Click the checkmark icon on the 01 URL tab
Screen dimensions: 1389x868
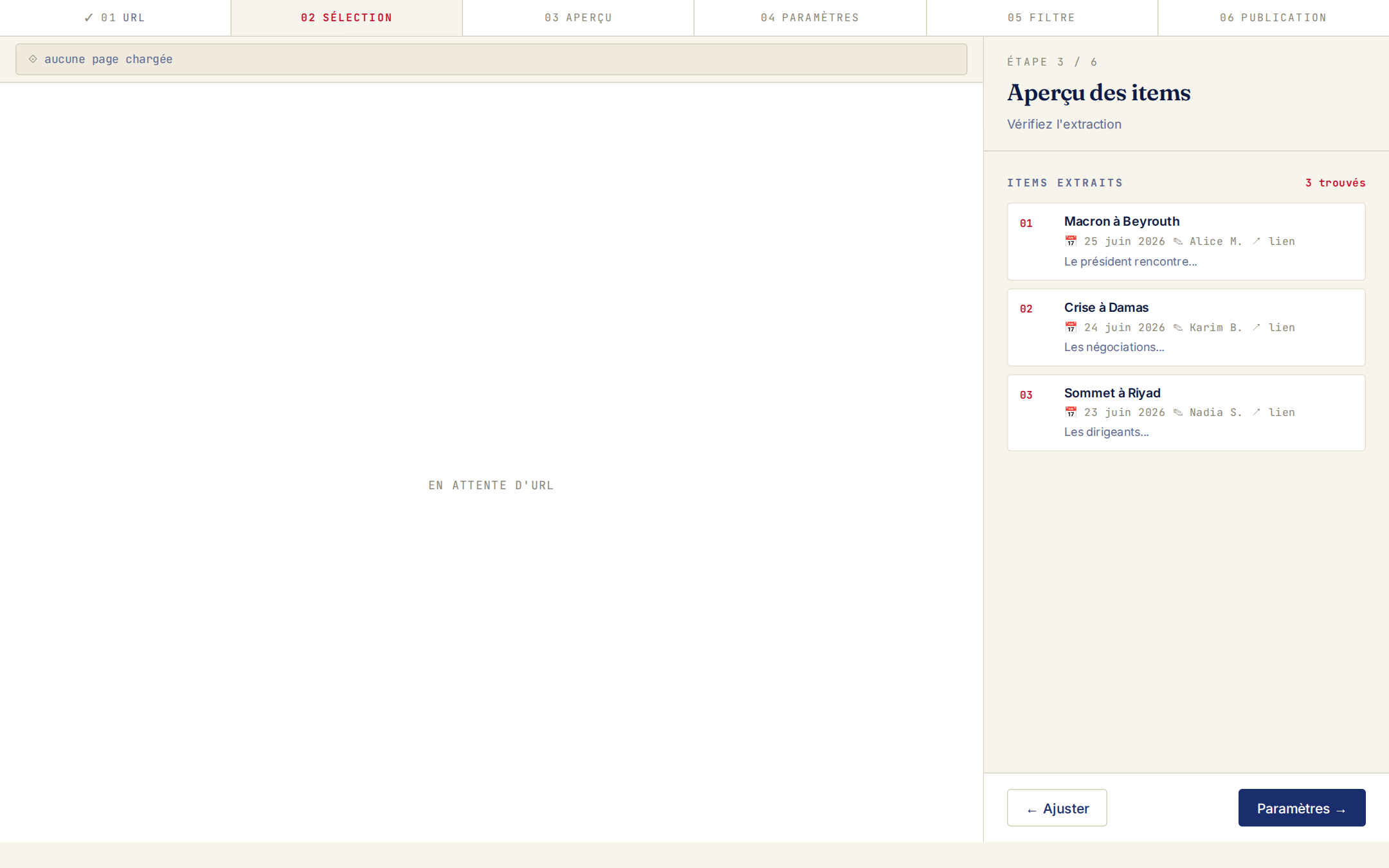click(x=89, y=18)
